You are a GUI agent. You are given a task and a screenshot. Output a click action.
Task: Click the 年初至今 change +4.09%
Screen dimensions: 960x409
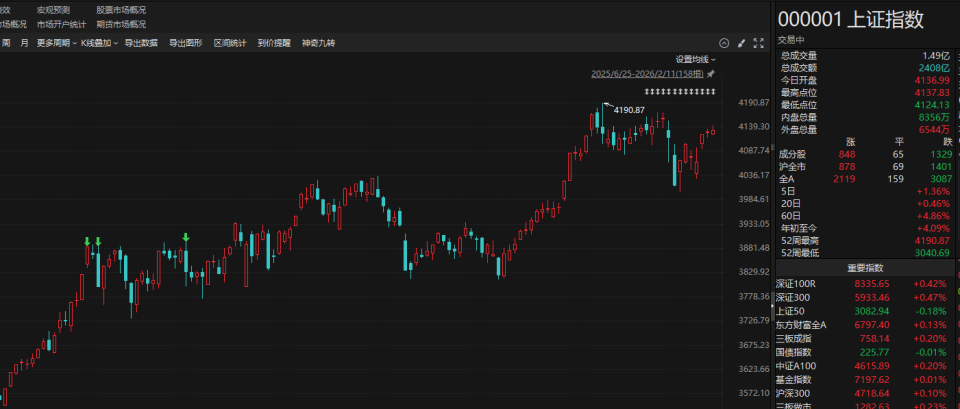pos(934,228)
